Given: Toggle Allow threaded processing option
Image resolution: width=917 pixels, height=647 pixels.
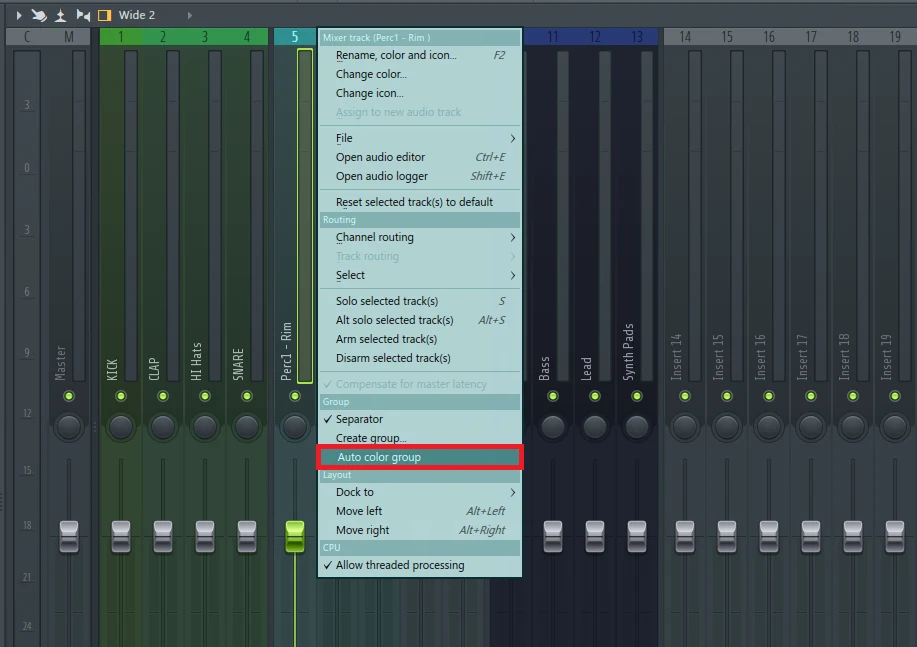Looking at the screenshot, I should (x=400, y=565).
